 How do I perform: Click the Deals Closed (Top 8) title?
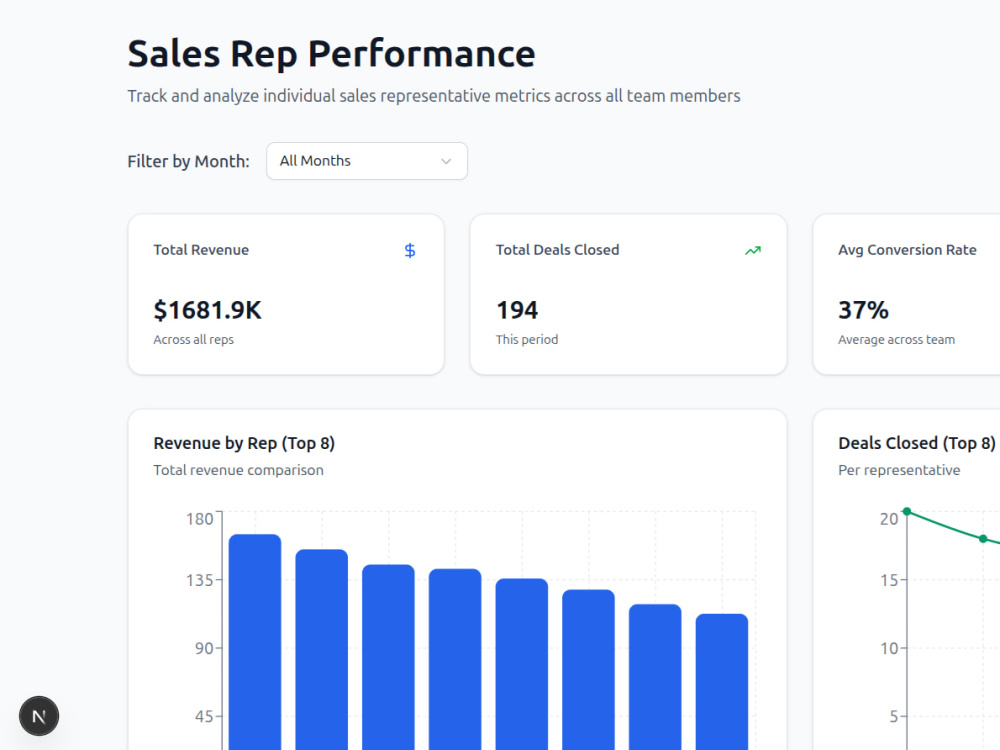click(916, 443)
